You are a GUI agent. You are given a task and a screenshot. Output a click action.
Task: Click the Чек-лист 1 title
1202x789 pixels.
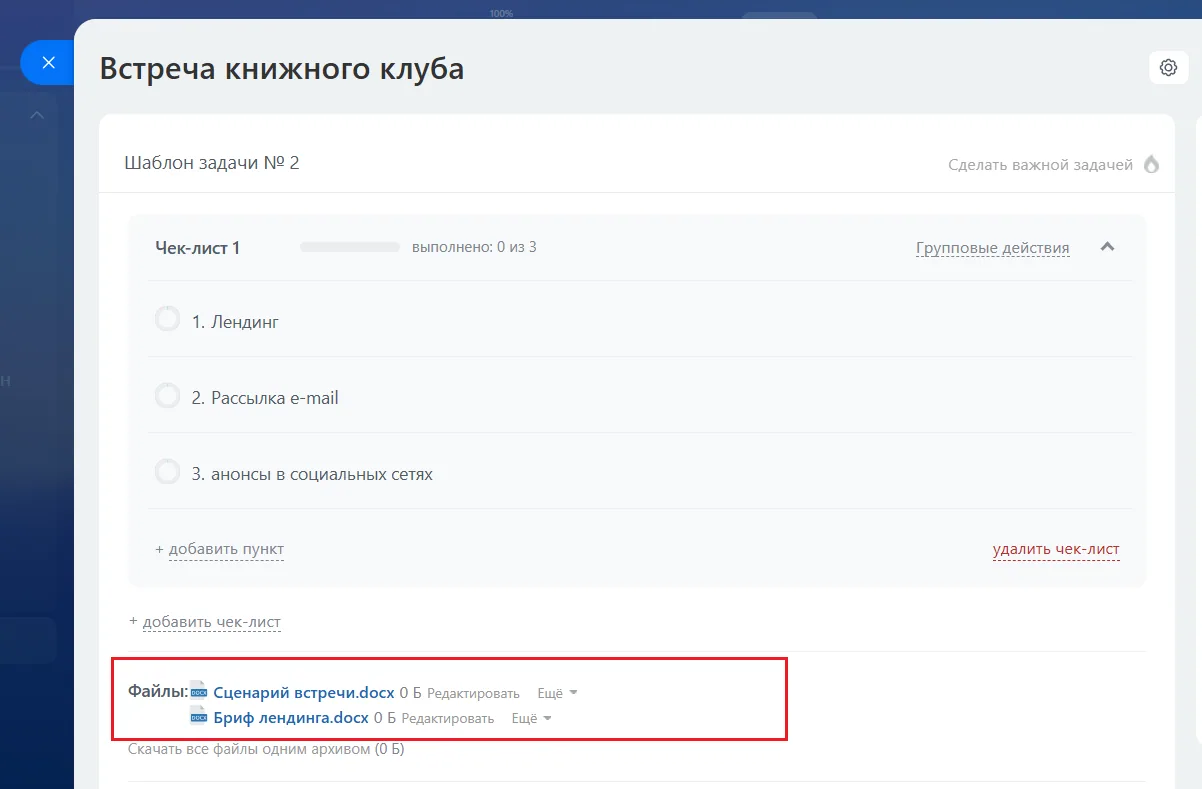coord(198,248)
